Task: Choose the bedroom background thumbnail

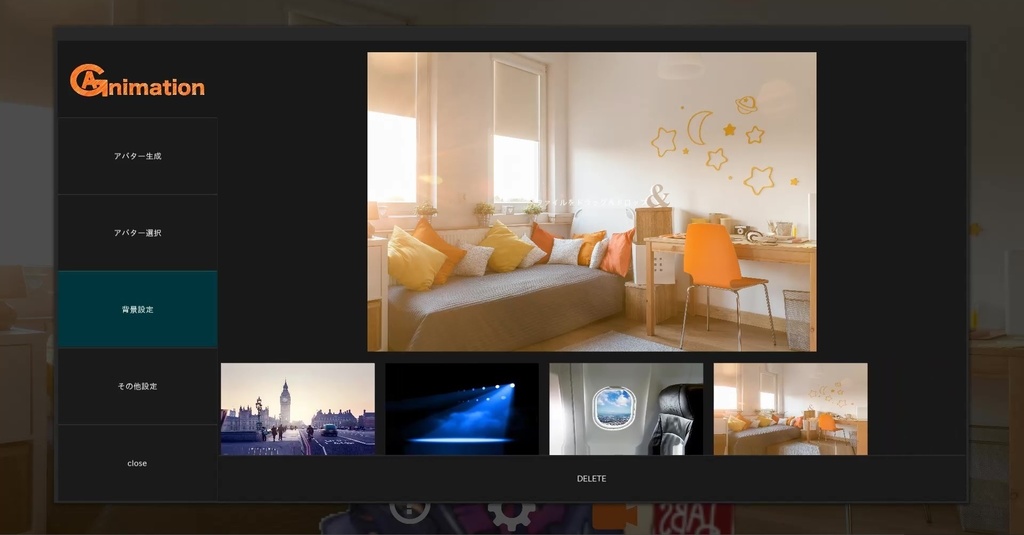Action: coord(791,409)
